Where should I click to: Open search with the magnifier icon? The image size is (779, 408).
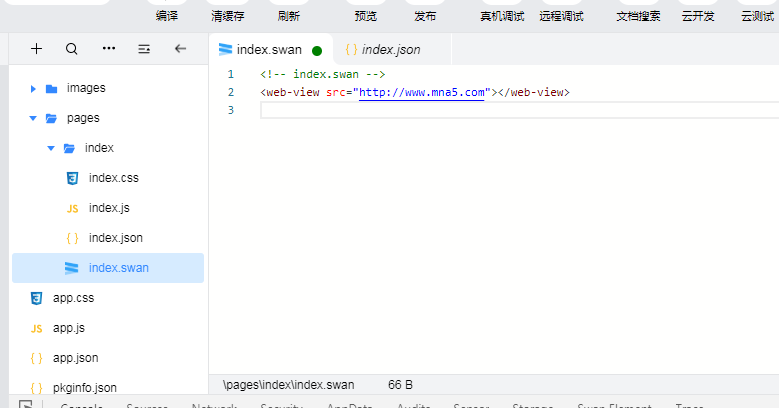point(71,48)
